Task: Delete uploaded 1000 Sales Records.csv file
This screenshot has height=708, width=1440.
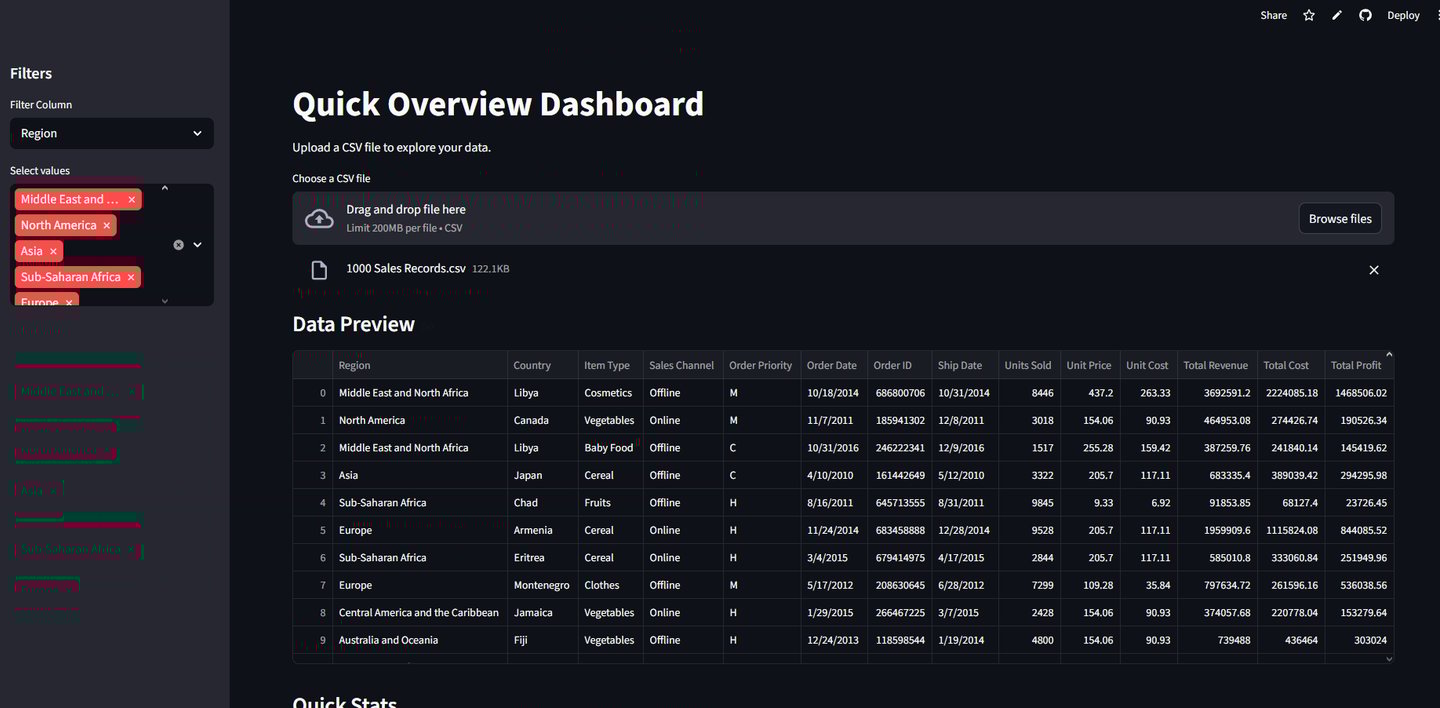Action: [x=1374, y=270]
